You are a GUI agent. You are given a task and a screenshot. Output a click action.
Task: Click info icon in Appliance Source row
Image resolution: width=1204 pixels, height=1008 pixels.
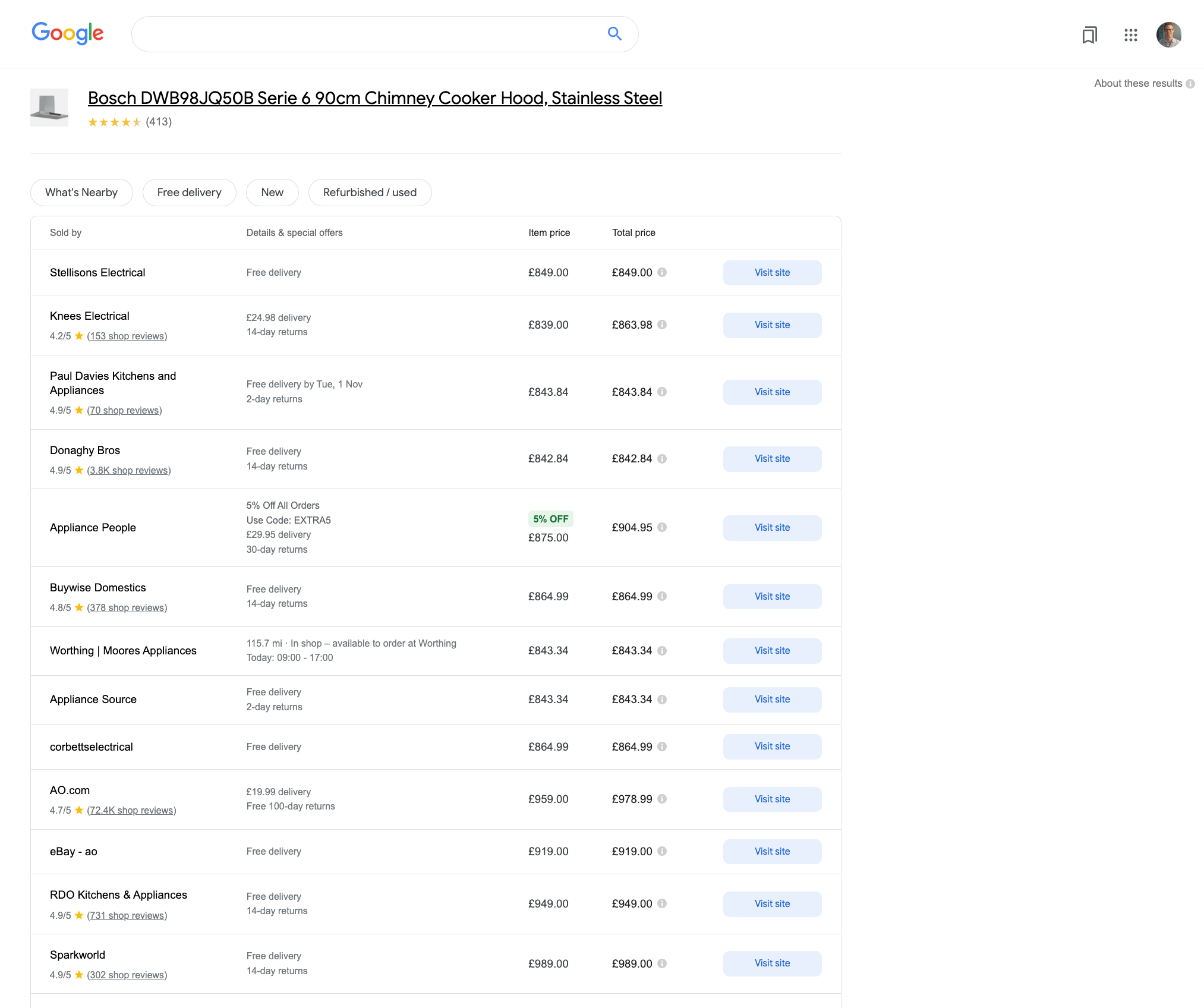point(662,700)
